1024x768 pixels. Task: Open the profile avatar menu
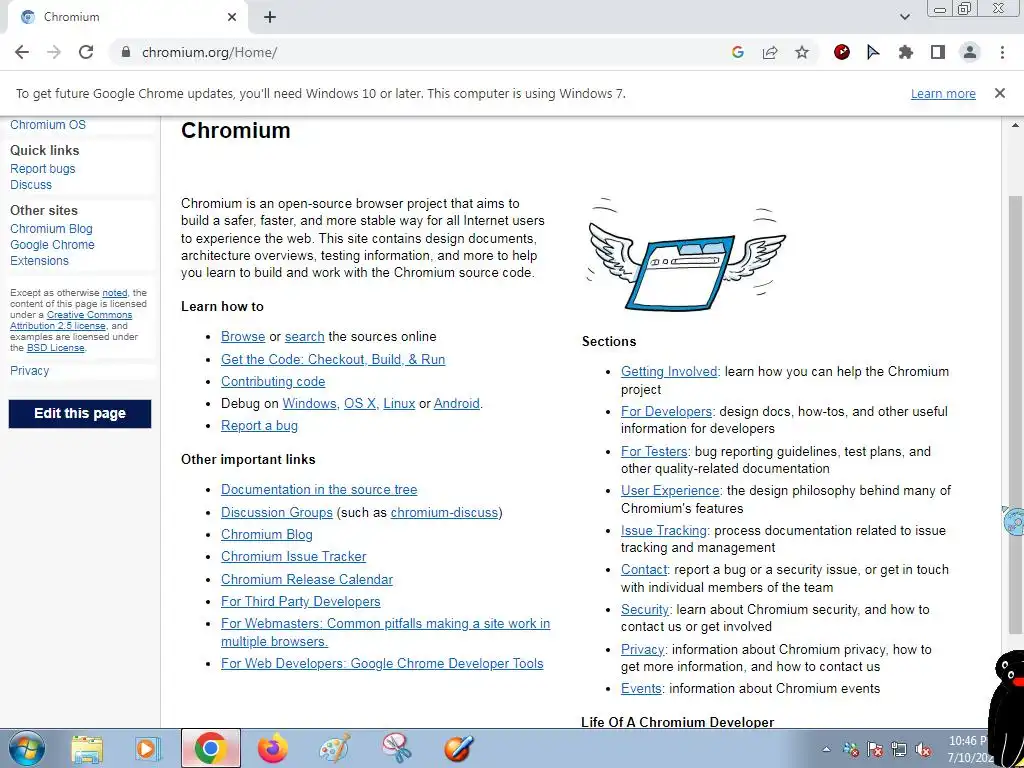(970, 52)
